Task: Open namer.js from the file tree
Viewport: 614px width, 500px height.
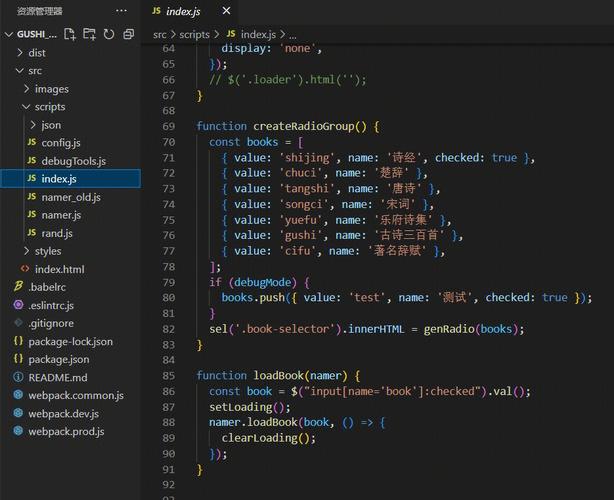Action: click(61, 215)
